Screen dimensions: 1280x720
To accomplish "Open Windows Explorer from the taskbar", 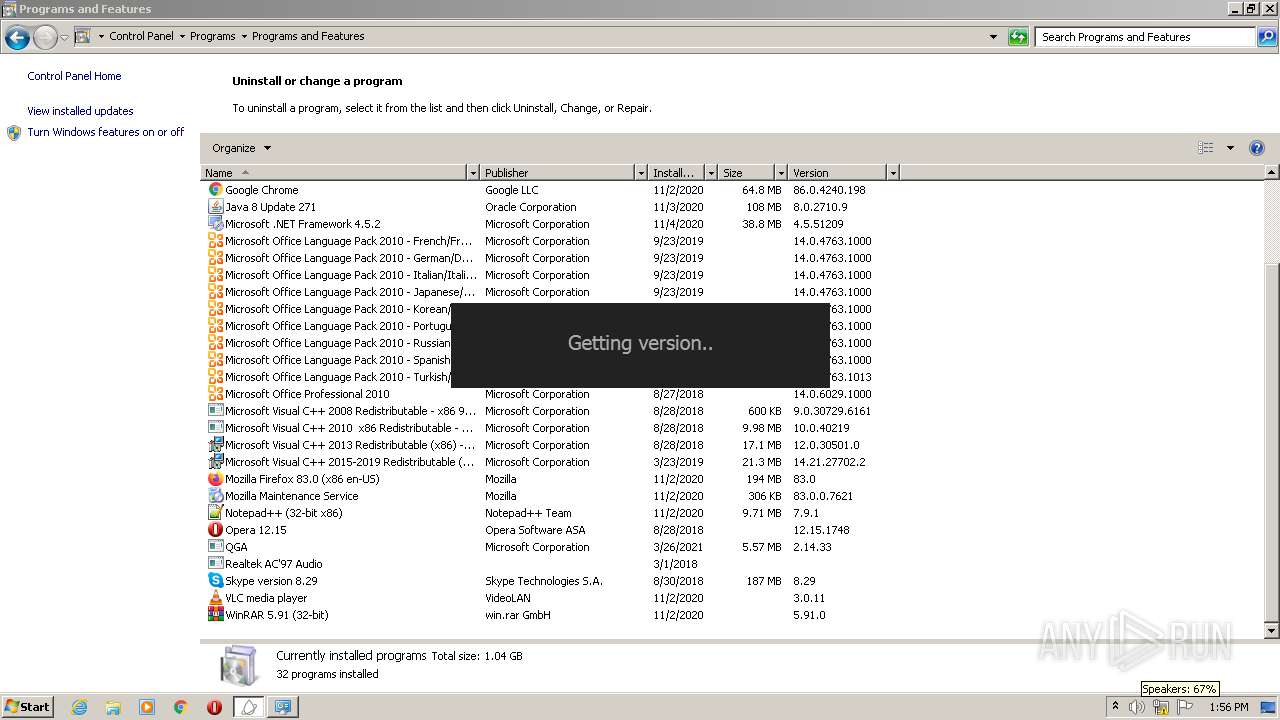I will click(x=113, y=707).
